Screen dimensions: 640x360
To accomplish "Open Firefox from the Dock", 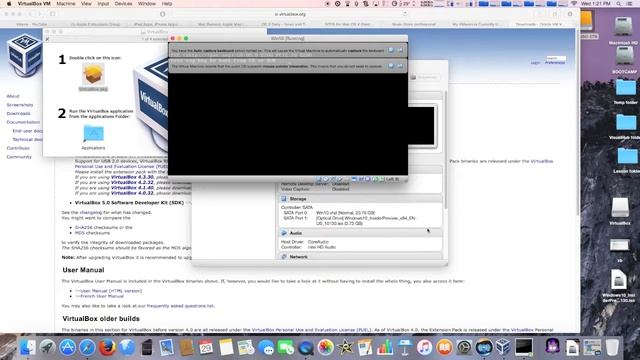I will point(107,347).
